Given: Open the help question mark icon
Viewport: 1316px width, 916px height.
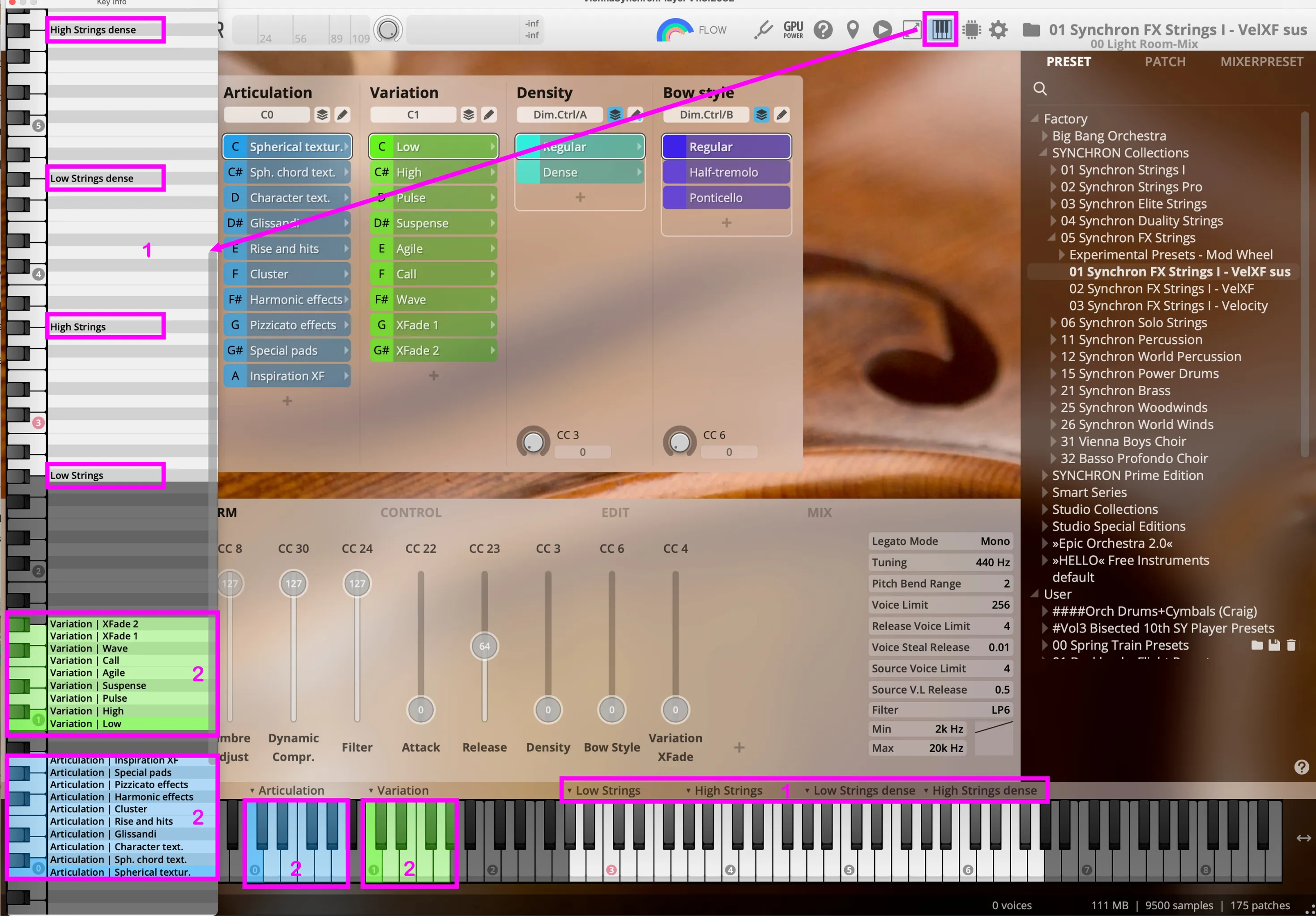Looking at the screenshot, I should tap(823, 30).
